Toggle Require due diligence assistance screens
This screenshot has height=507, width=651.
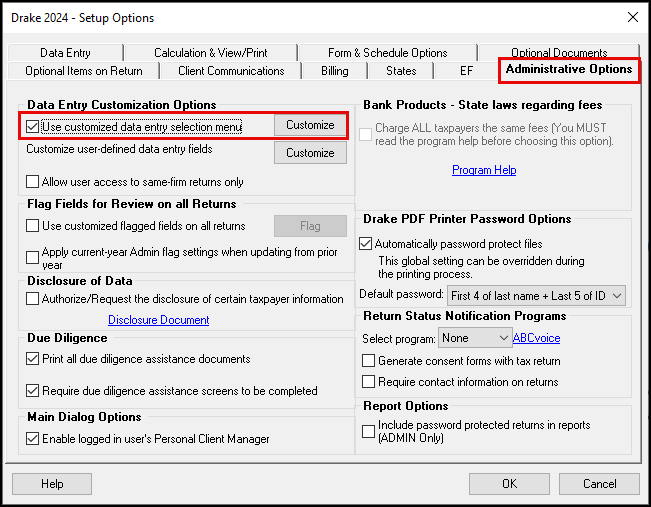tap(32, 390)
